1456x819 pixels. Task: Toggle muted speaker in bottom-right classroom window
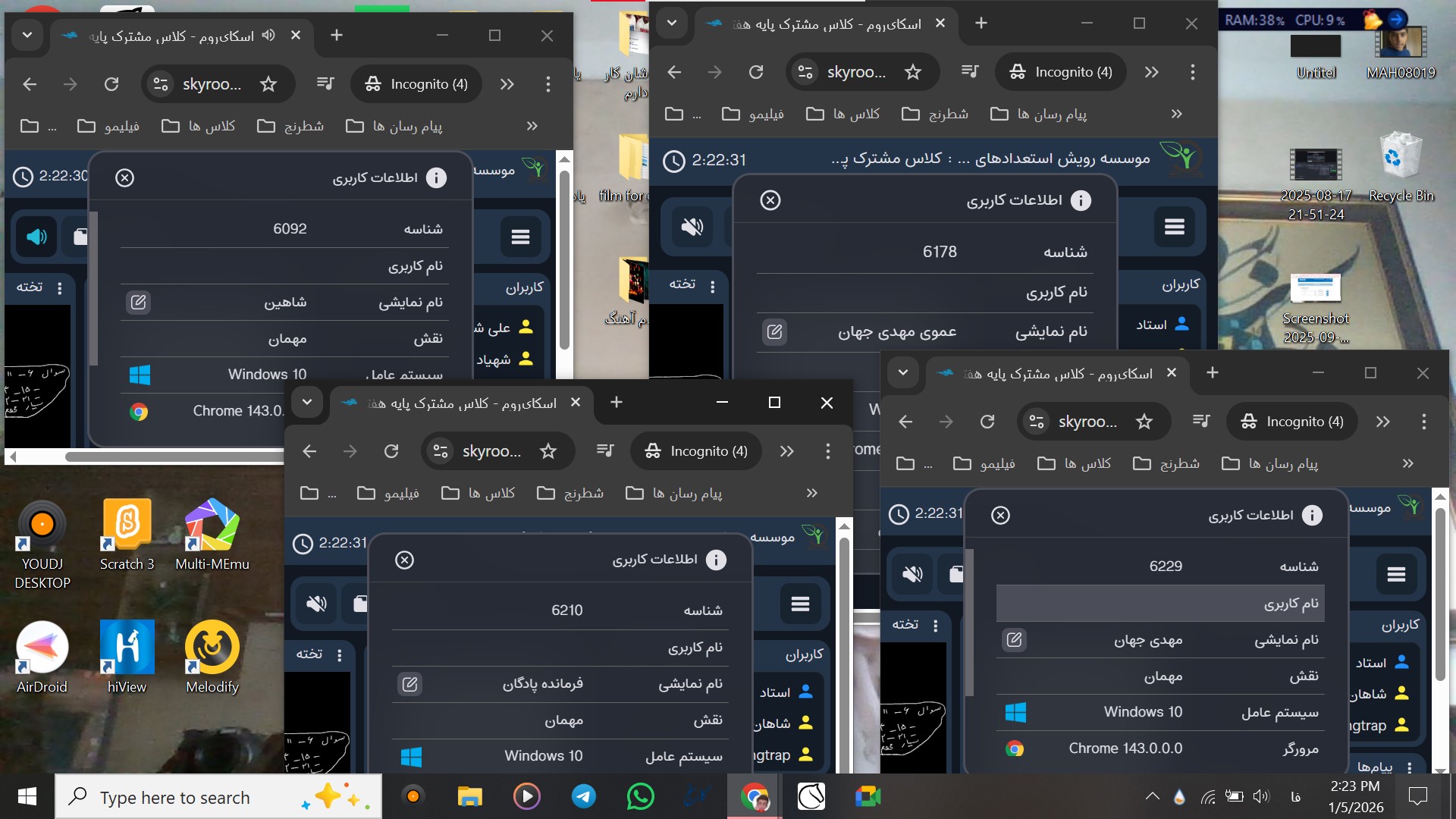click(912, 574)
